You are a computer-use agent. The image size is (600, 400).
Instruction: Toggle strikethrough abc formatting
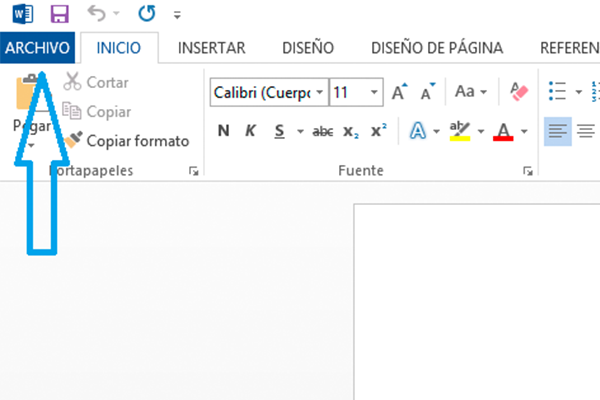pos(323,132)
